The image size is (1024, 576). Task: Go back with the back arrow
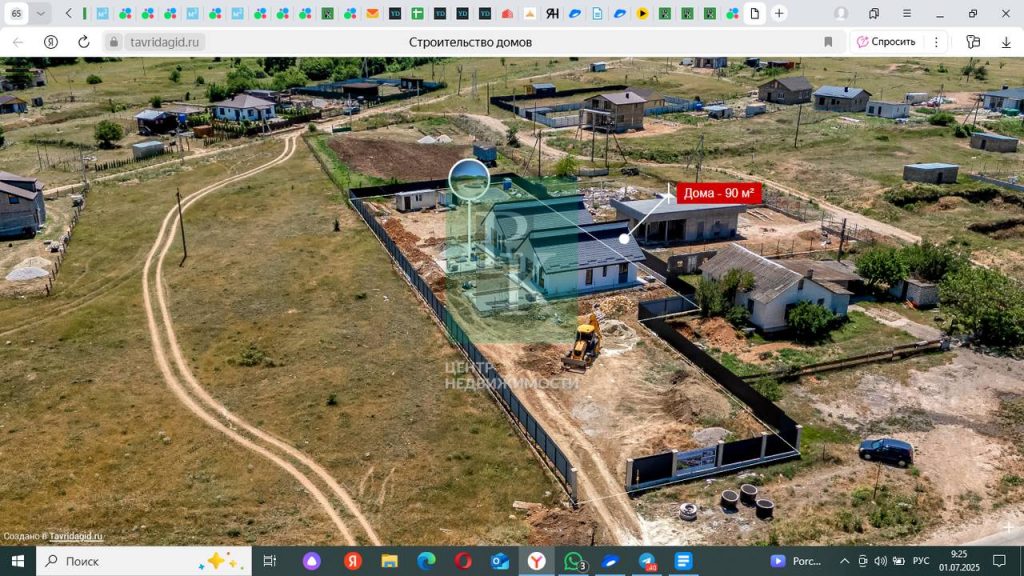coord(18,42)
